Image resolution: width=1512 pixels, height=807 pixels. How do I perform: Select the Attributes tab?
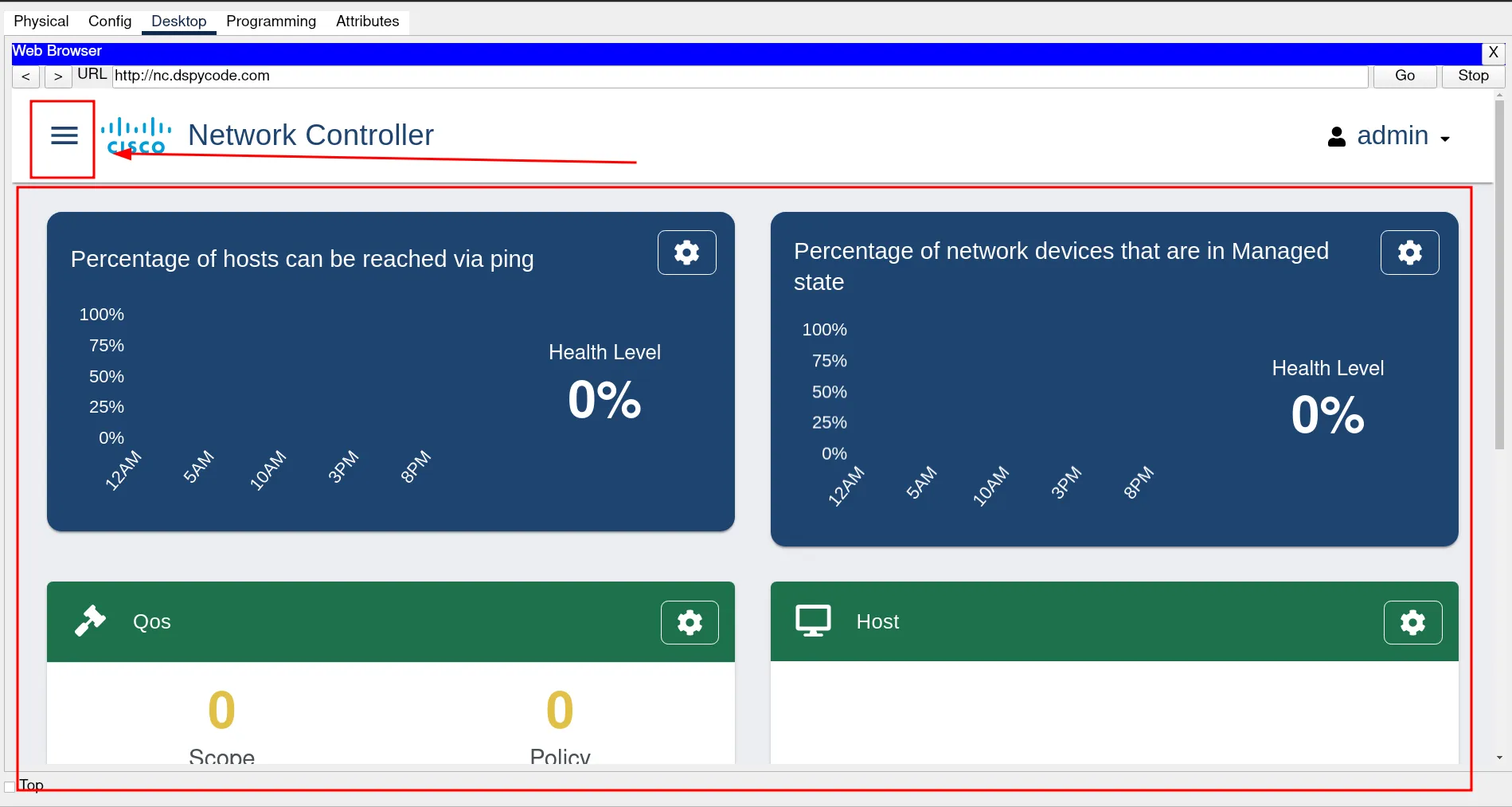pos(367,22)
